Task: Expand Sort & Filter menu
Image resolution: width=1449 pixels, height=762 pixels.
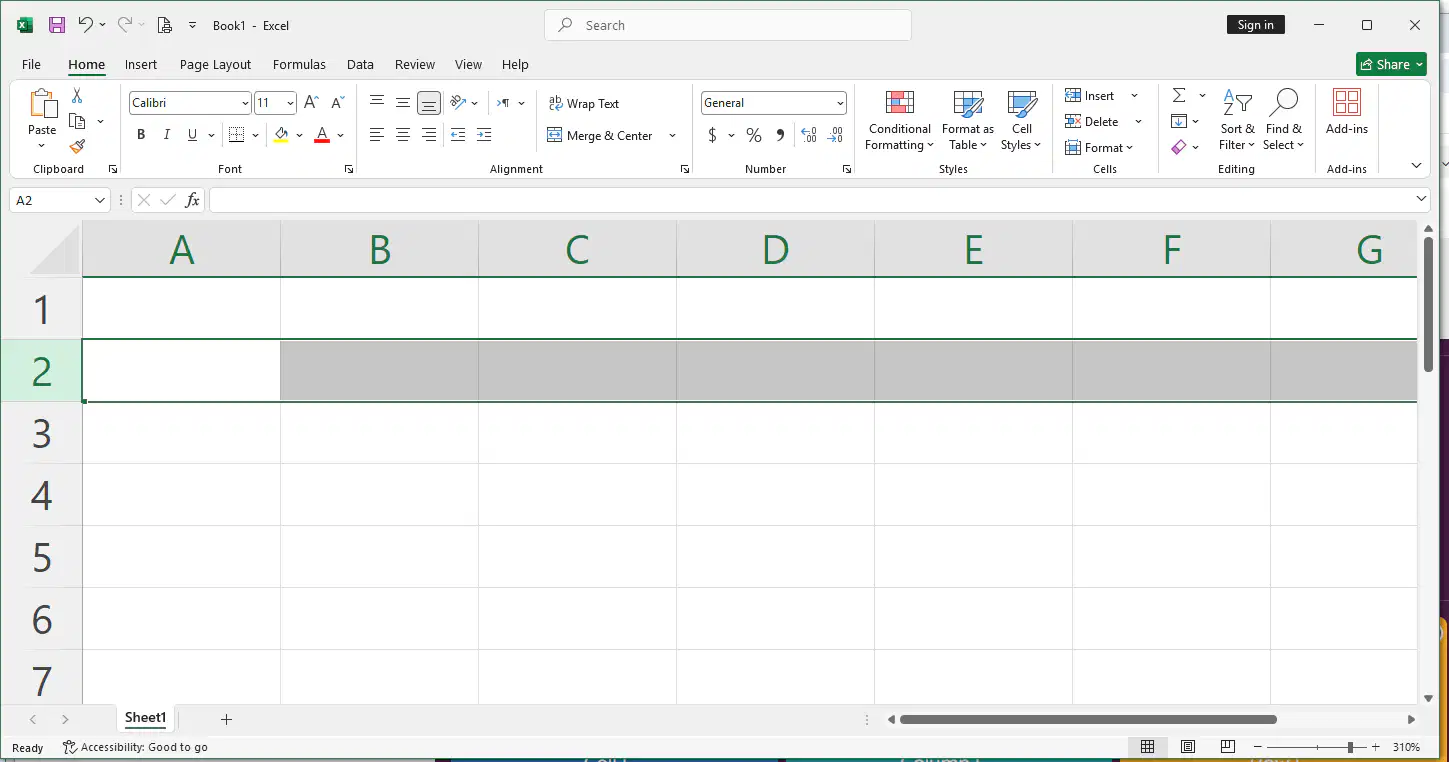Action: tap(1237, 120)
